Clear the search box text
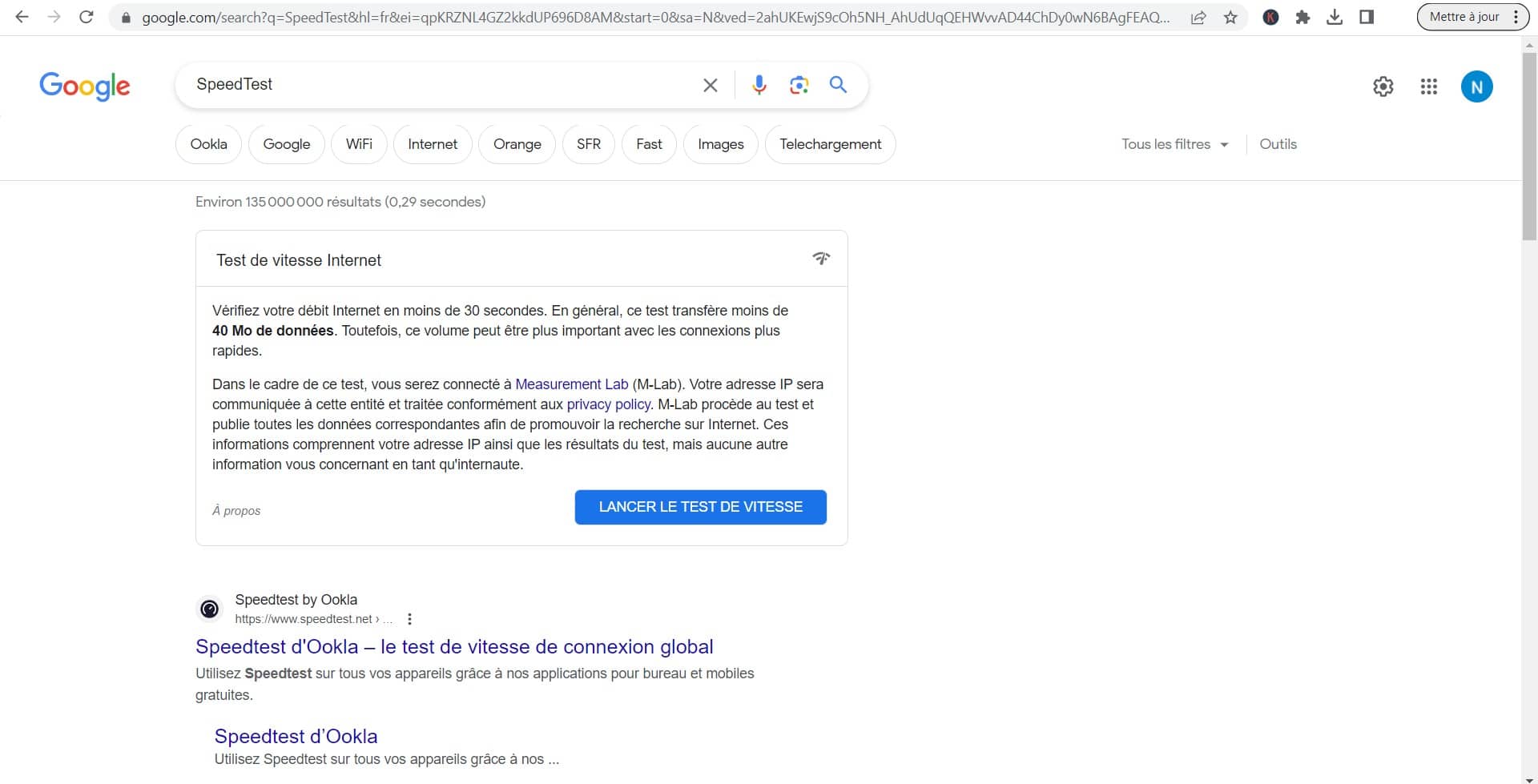 point(710,85)
